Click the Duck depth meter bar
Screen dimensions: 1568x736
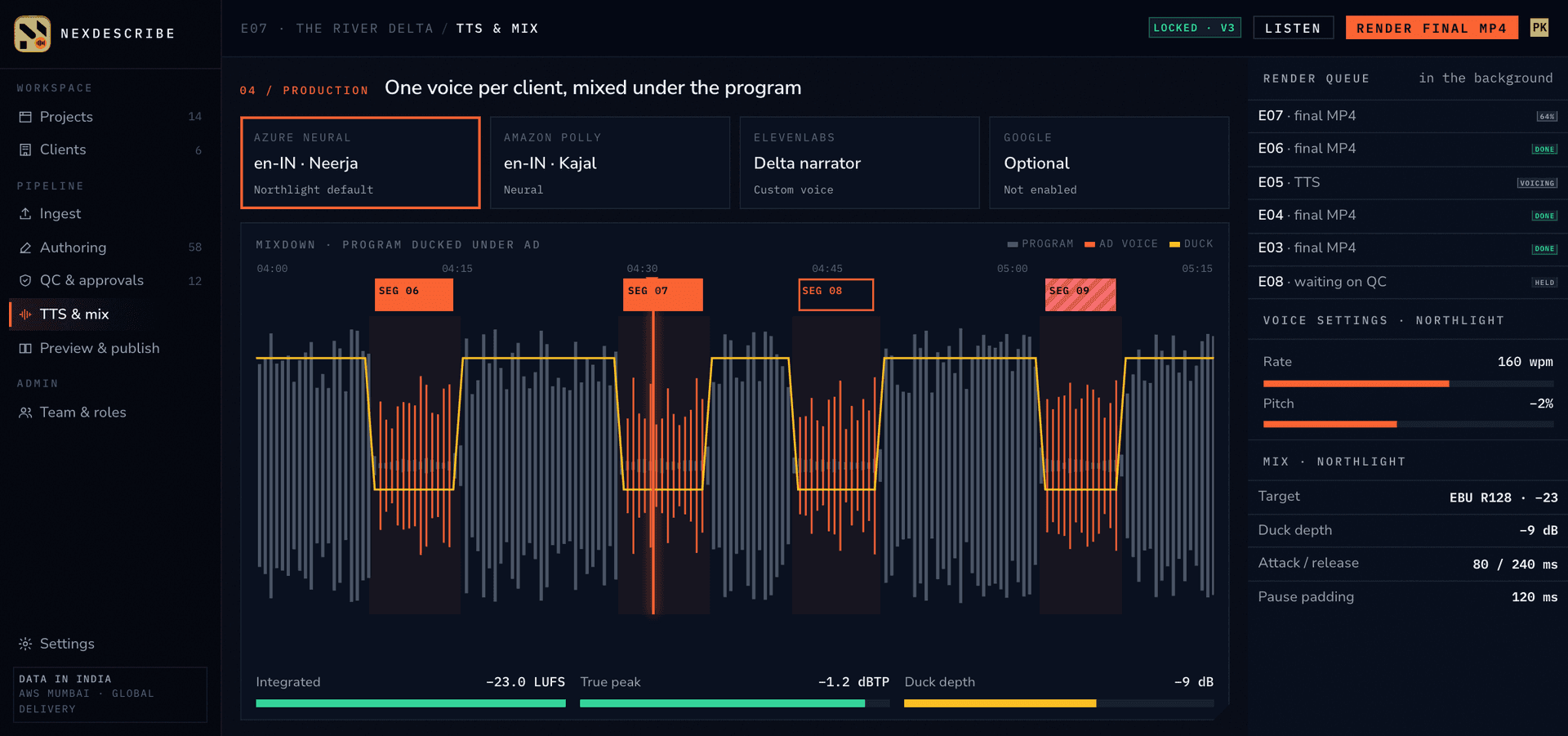[x=1059, y=703]
